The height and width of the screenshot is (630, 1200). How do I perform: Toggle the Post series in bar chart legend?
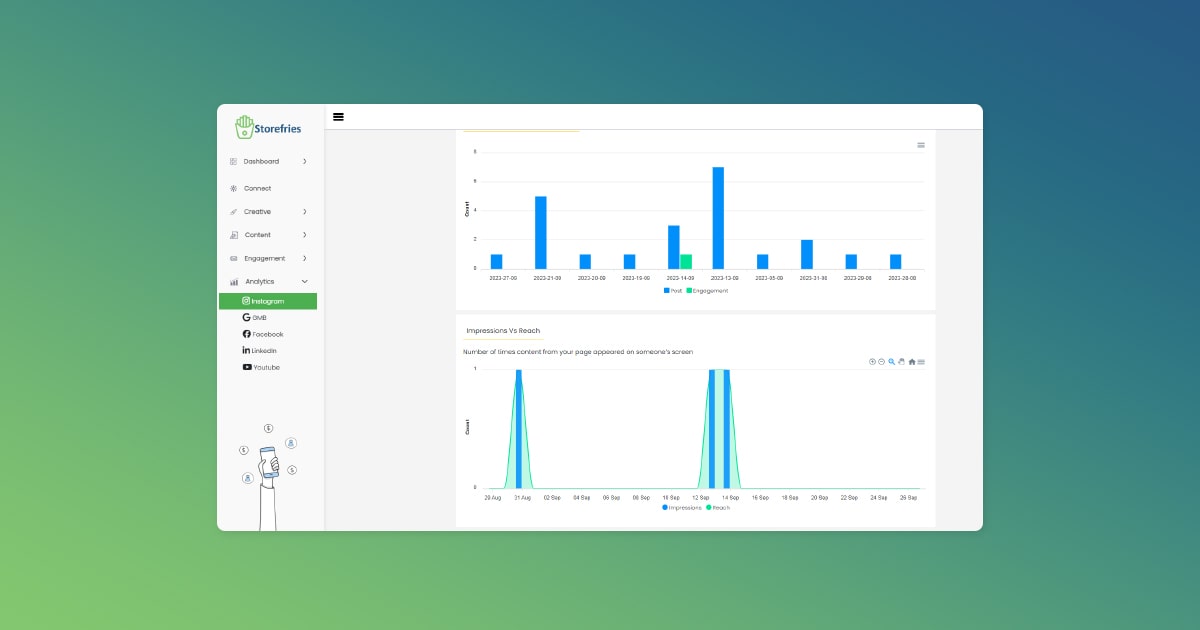coord(673,290)
